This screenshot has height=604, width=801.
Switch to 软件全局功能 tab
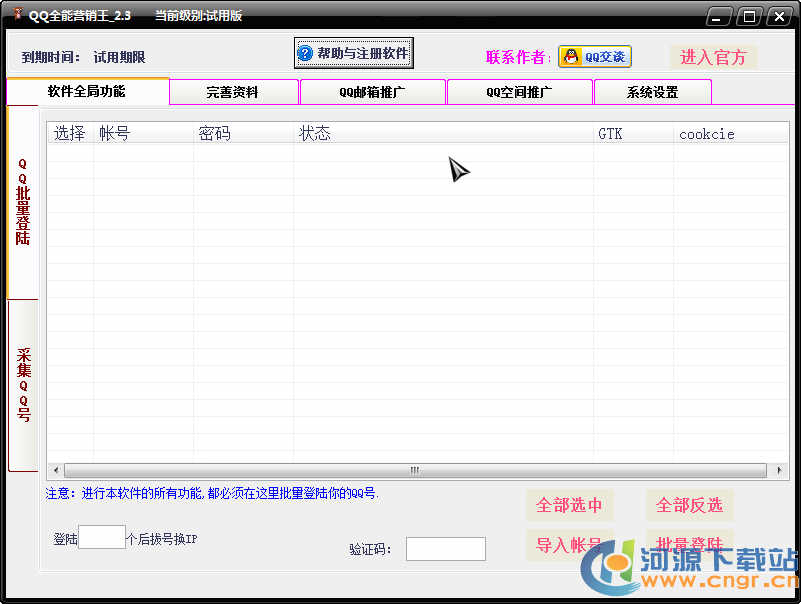[x=87, y=91]
